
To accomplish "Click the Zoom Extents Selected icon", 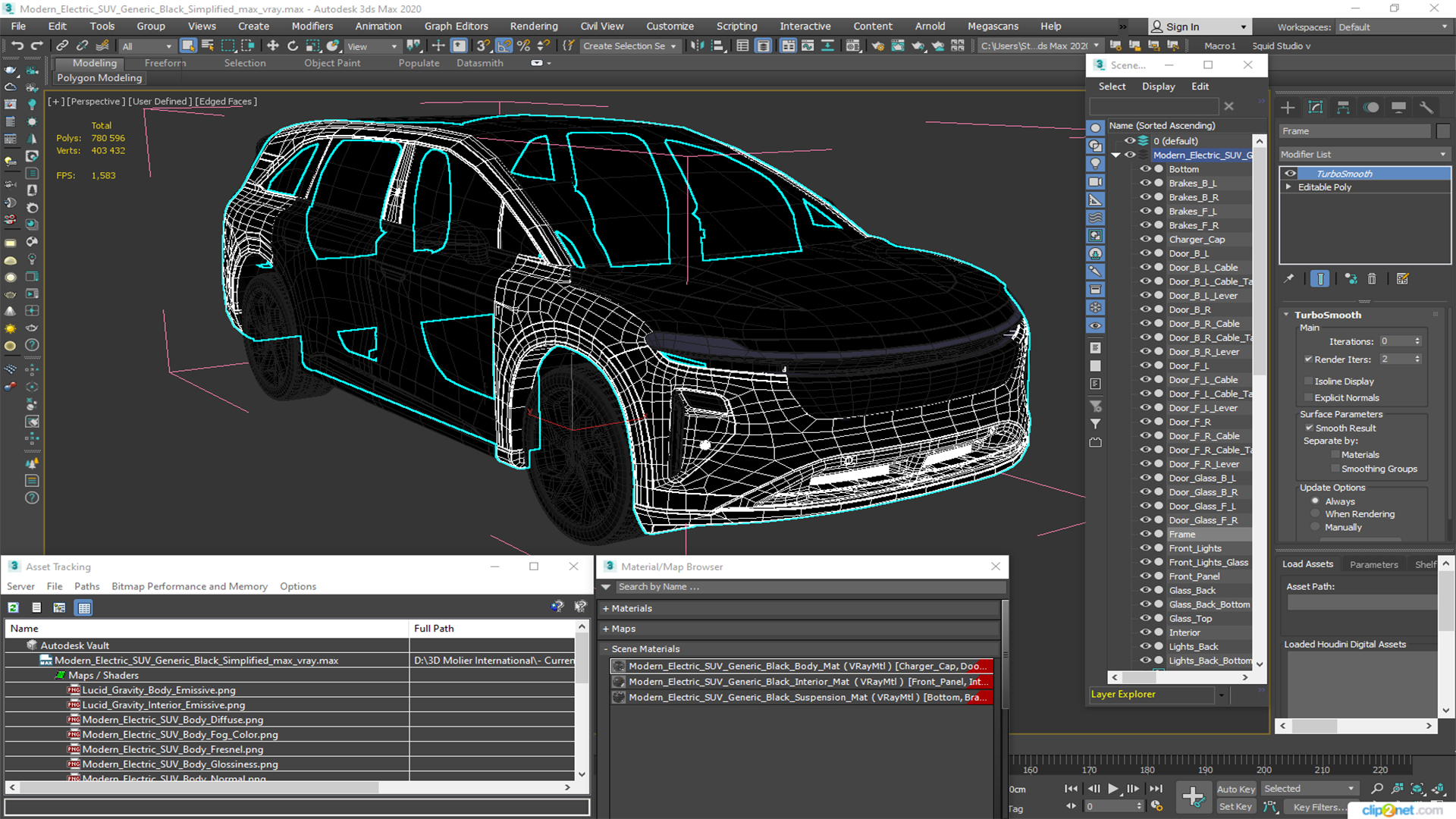I will 1417,789.
